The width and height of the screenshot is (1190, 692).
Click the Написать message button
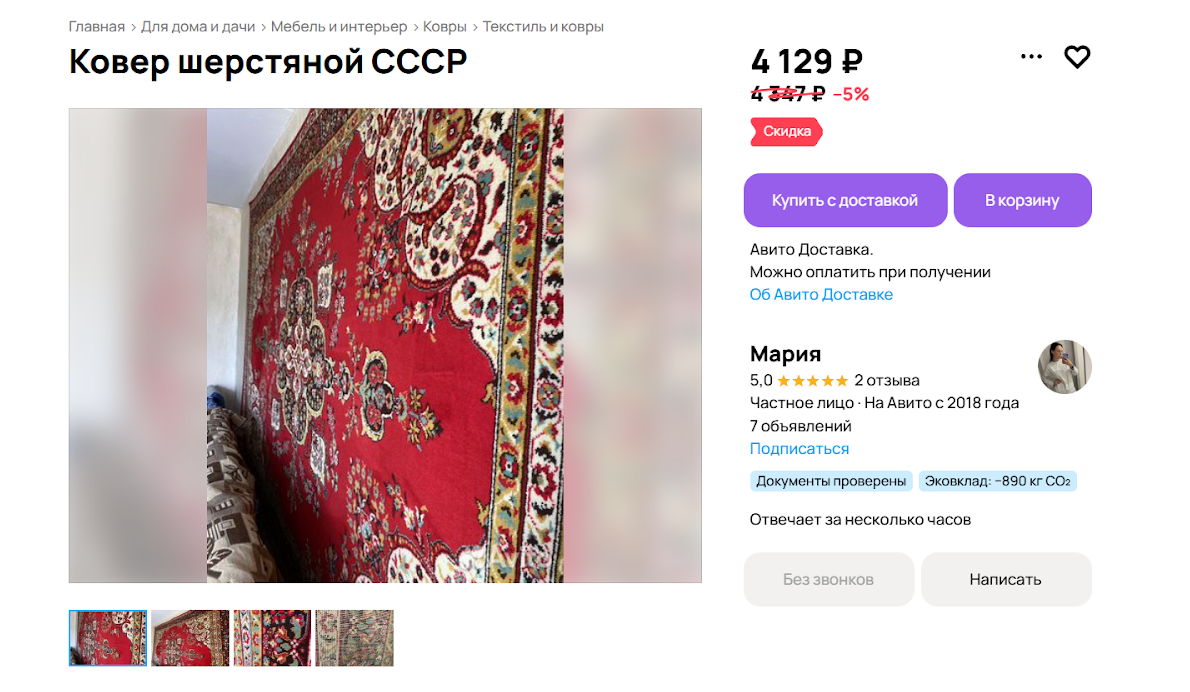click(1006, 579)
